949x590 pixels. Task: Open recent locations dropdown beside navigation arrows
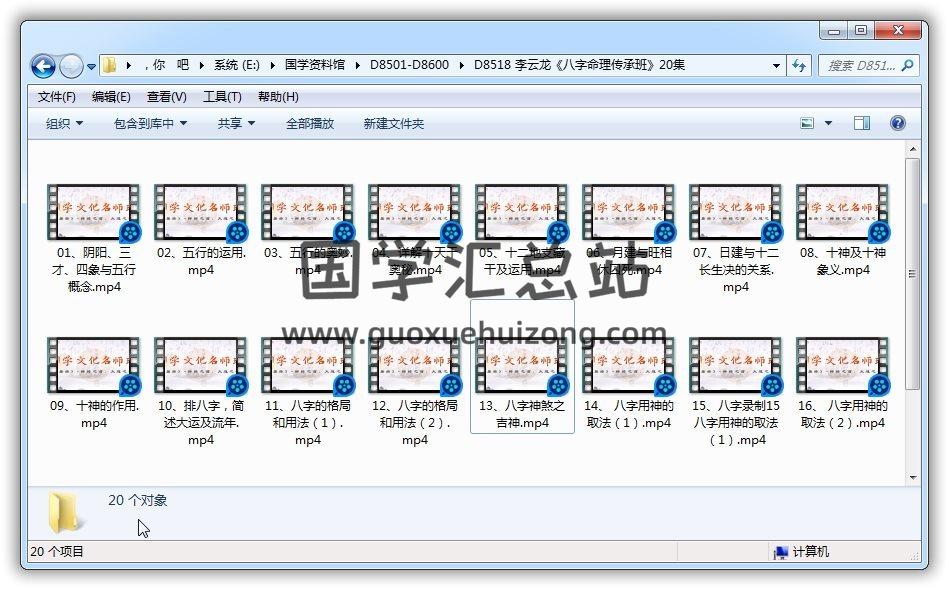click(91, 67)
